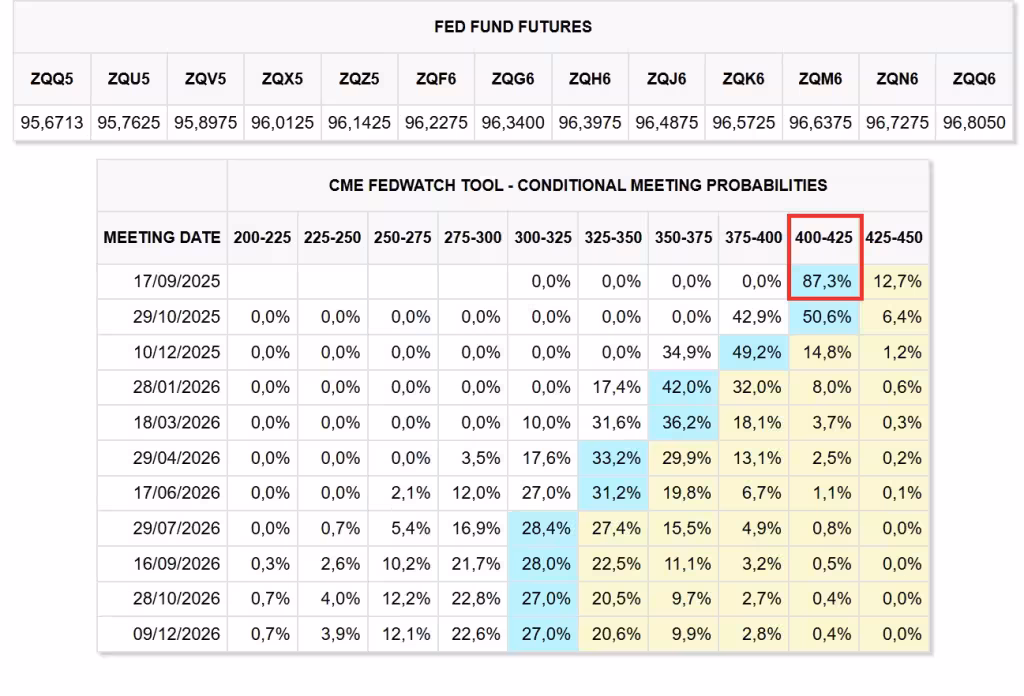Click the ZQQ5 futures column header
The image size is (1024, 696).
coord(50,78)
